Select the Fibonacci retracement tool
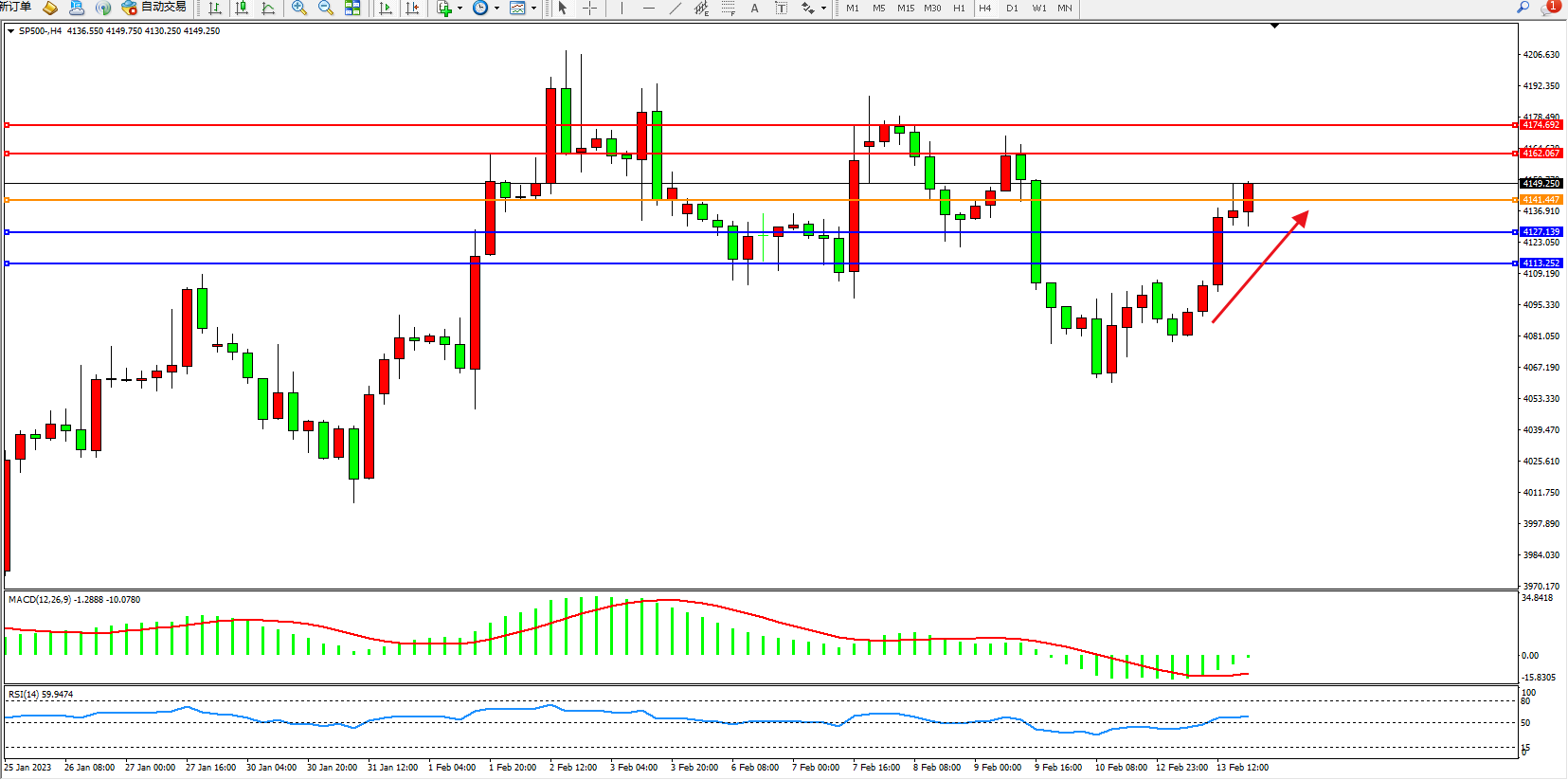This screenshot has width=1568, height=780. [728, 8]
